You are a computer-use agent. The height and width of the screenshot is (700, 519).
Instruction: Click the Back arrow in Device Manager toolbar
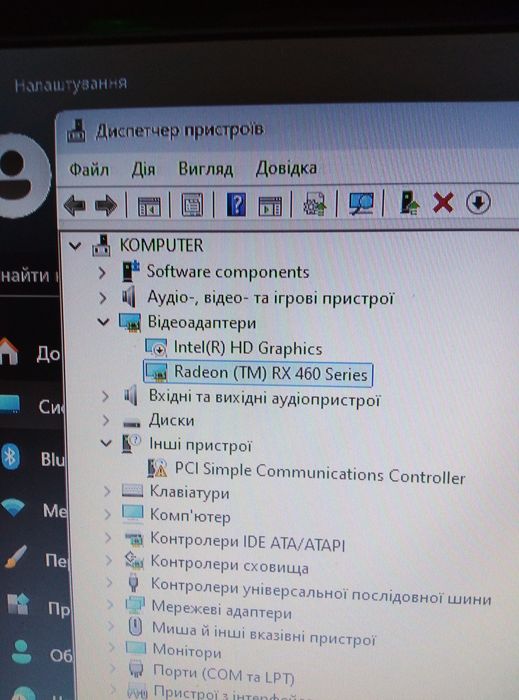(75, 205)
